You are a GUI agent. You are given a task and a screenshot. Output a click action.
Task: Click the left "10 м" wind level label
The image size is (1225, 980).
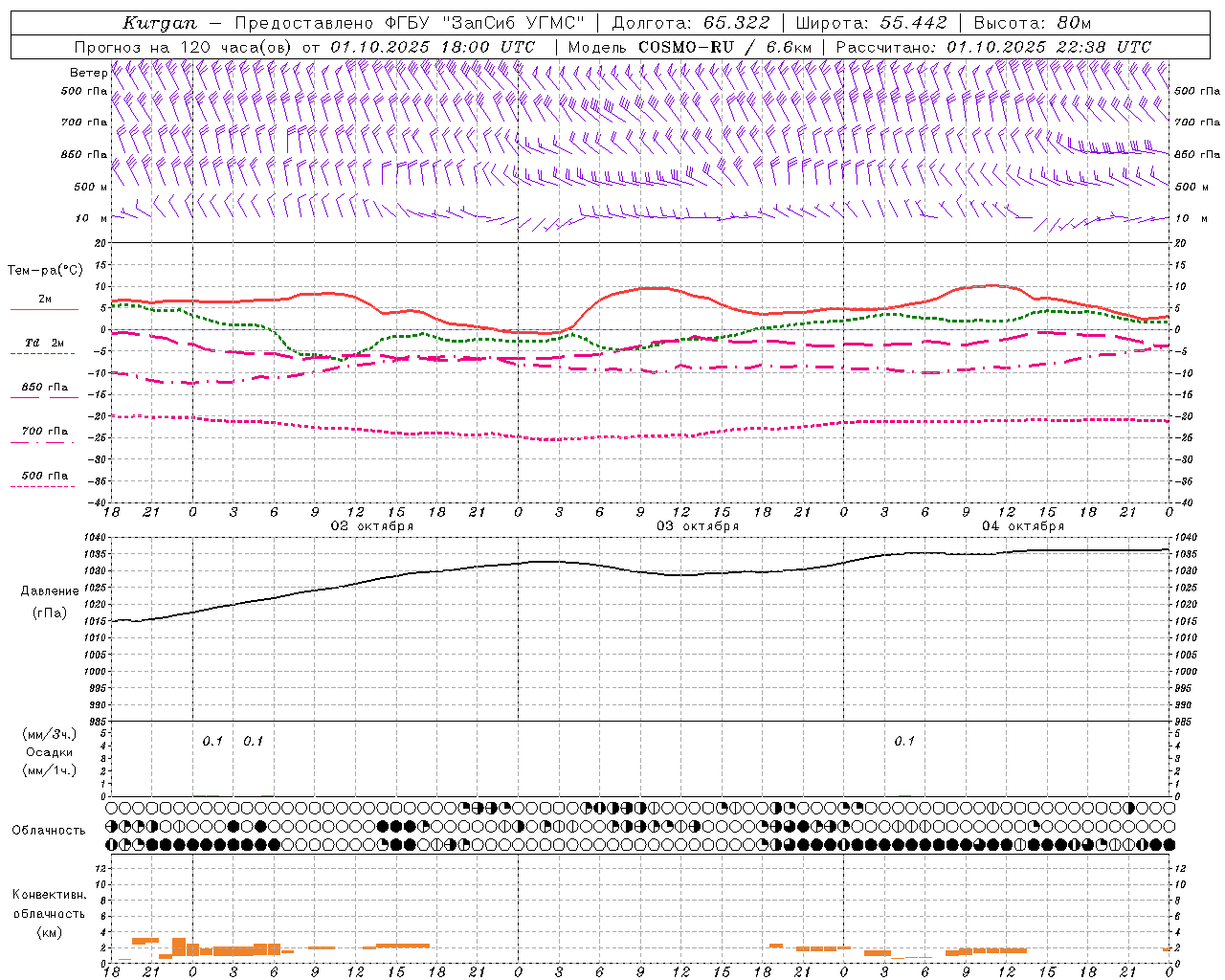(x=92, y=218)
